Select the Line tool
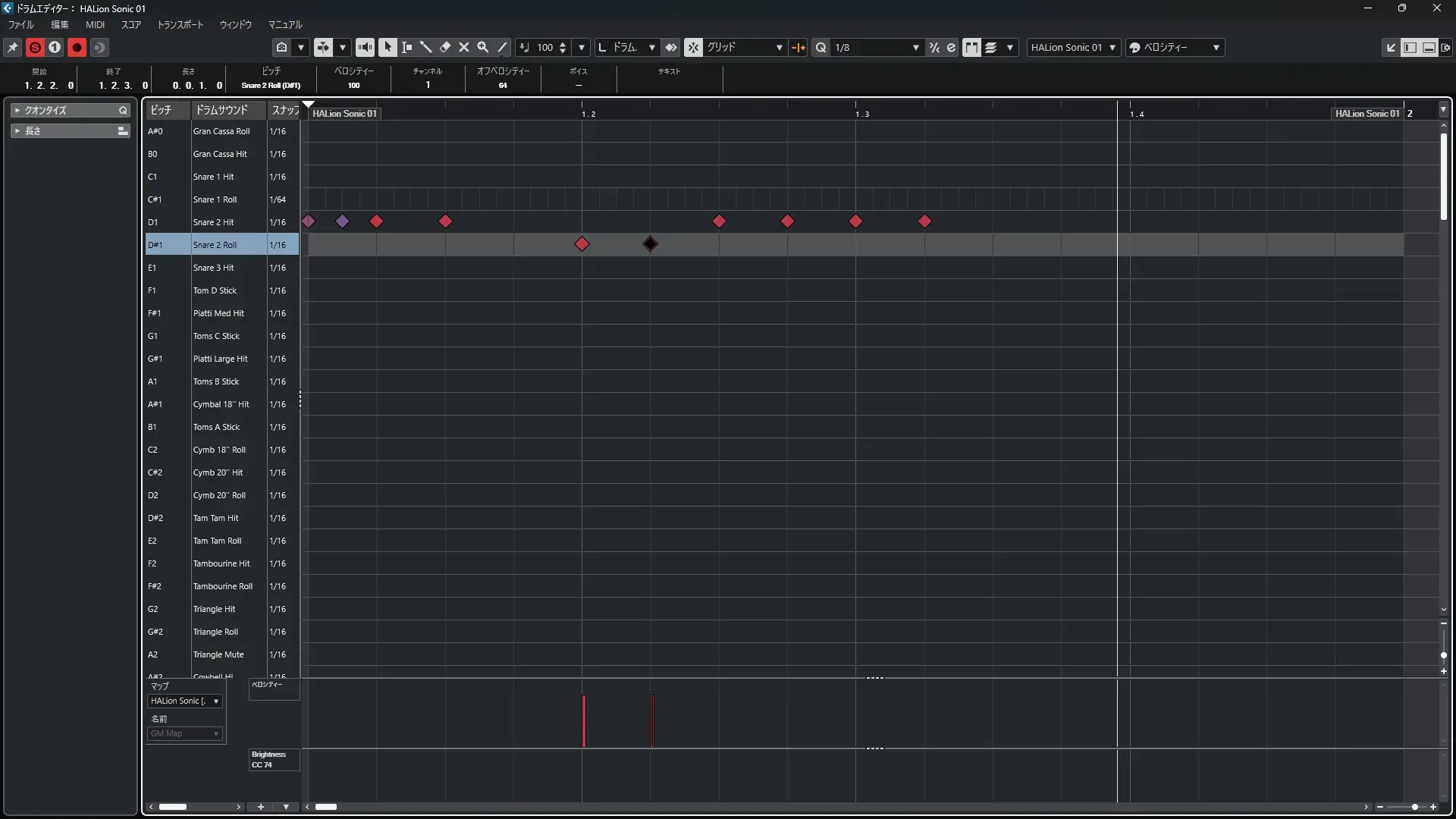This screenshot has width=1456, height=819. pyautogui.click(x=502, y=47)
